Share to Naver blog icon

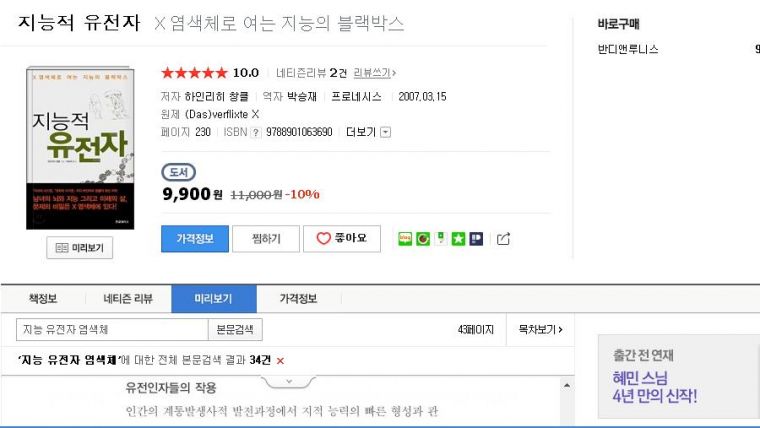[405, 239]
